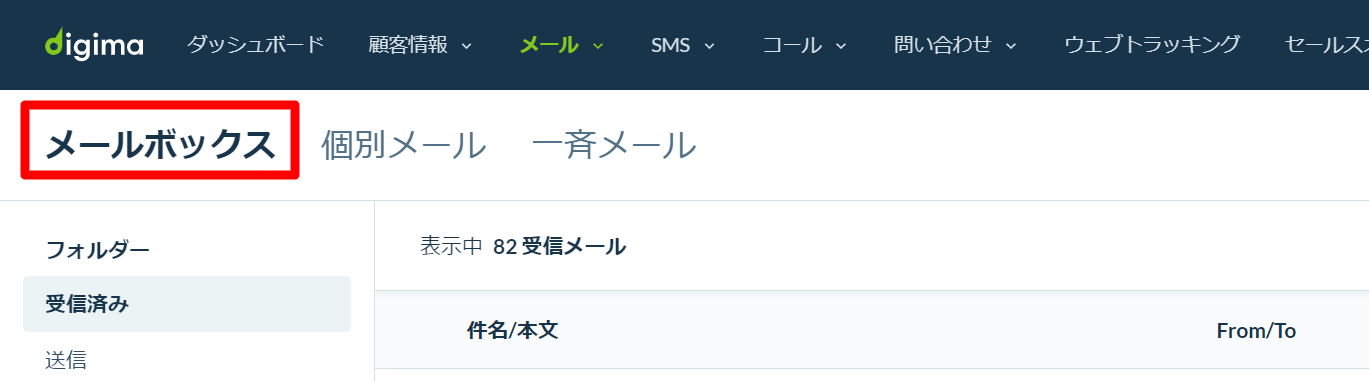
Task: Expand the 顧客情報 dropdown menu
Action: pos(420,45)
